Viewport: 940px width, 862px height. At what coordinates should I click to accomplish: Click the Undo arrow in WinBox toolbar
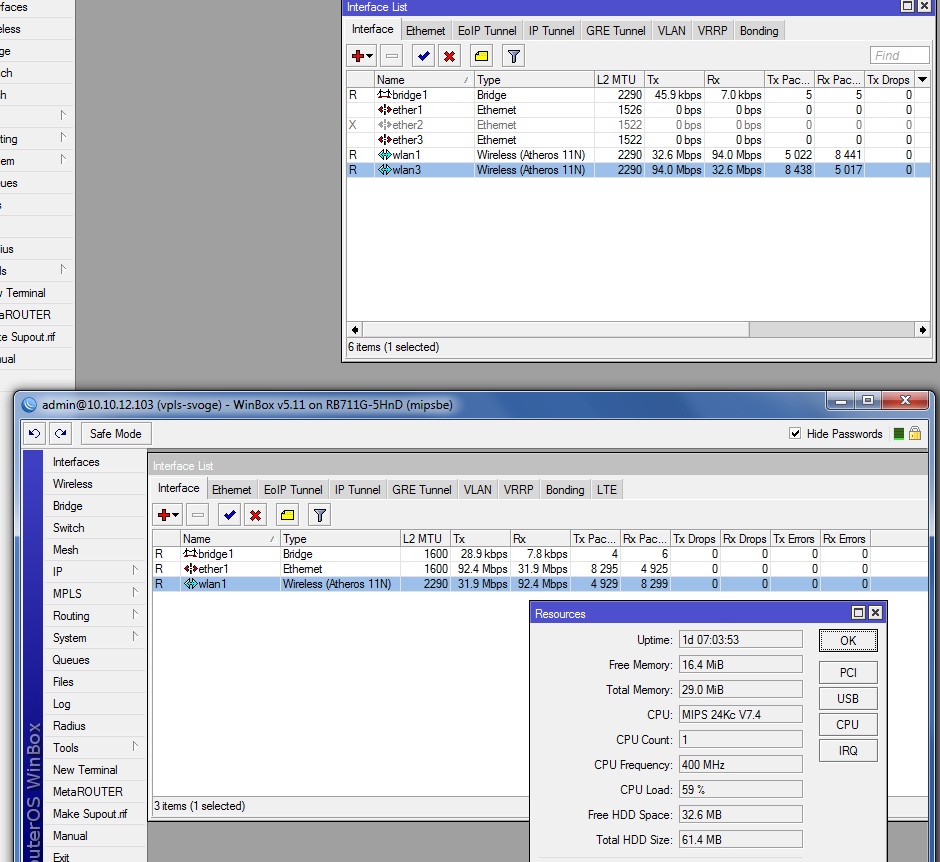[x=35, y=433]
